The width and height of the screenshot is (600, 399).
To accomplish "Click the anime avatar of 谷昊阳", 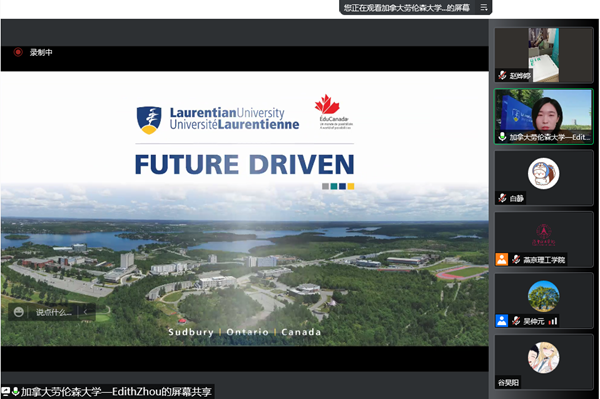I will coord(543,357).
